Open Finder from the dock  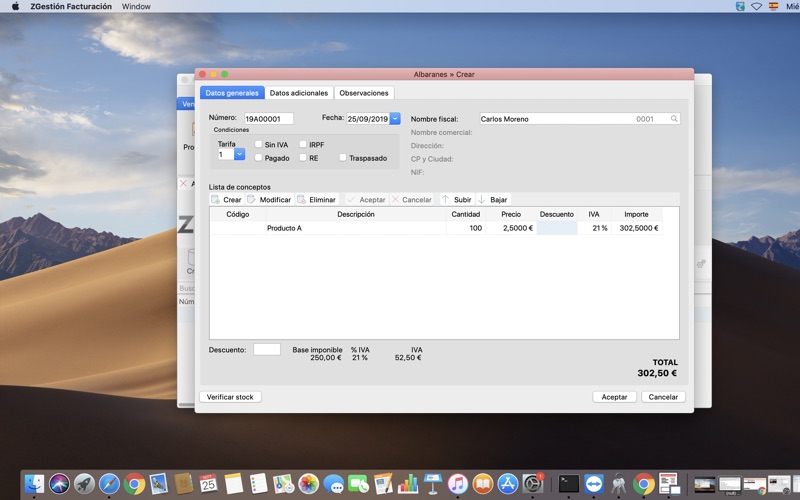[x=35, y=484]
